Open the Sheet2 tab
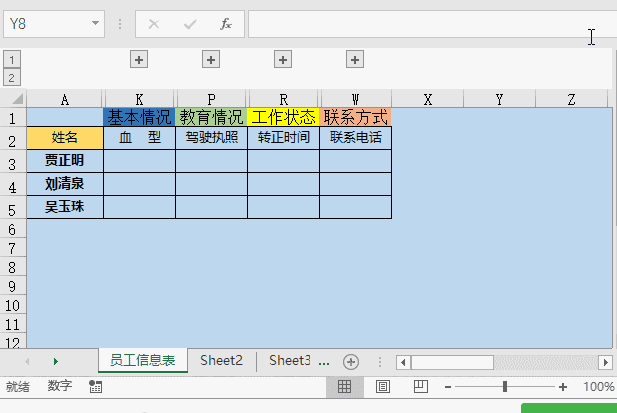 click(x=221, y=361)
